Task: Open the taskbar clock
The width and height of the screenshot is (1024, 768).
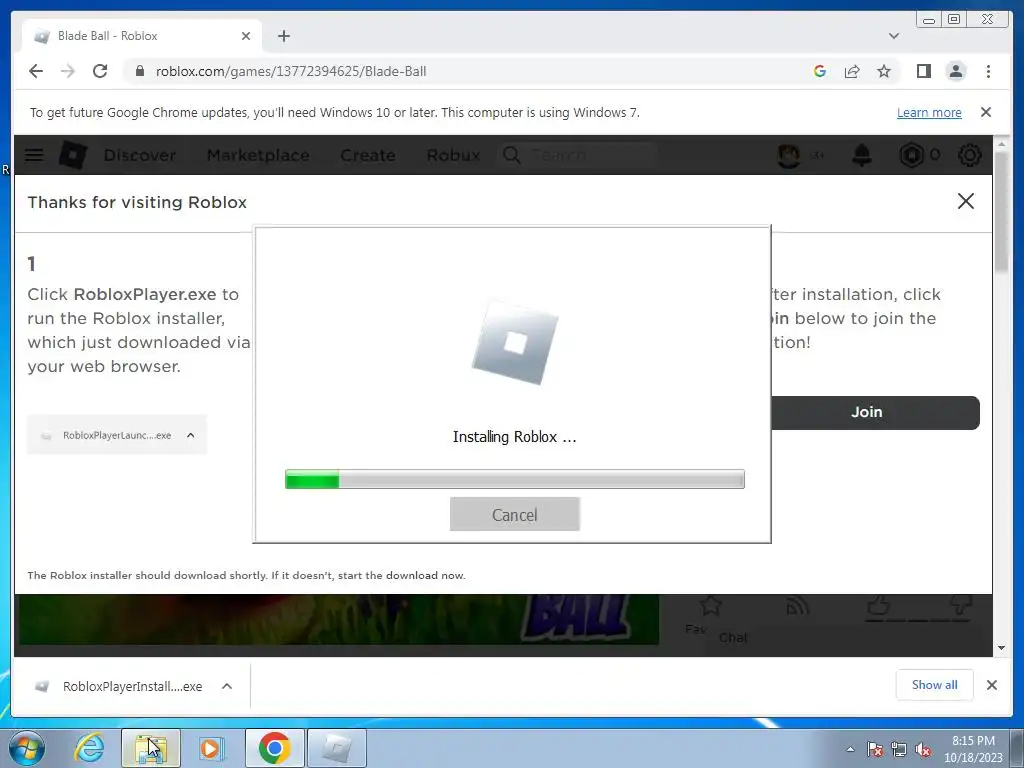Action: (973, 749)
